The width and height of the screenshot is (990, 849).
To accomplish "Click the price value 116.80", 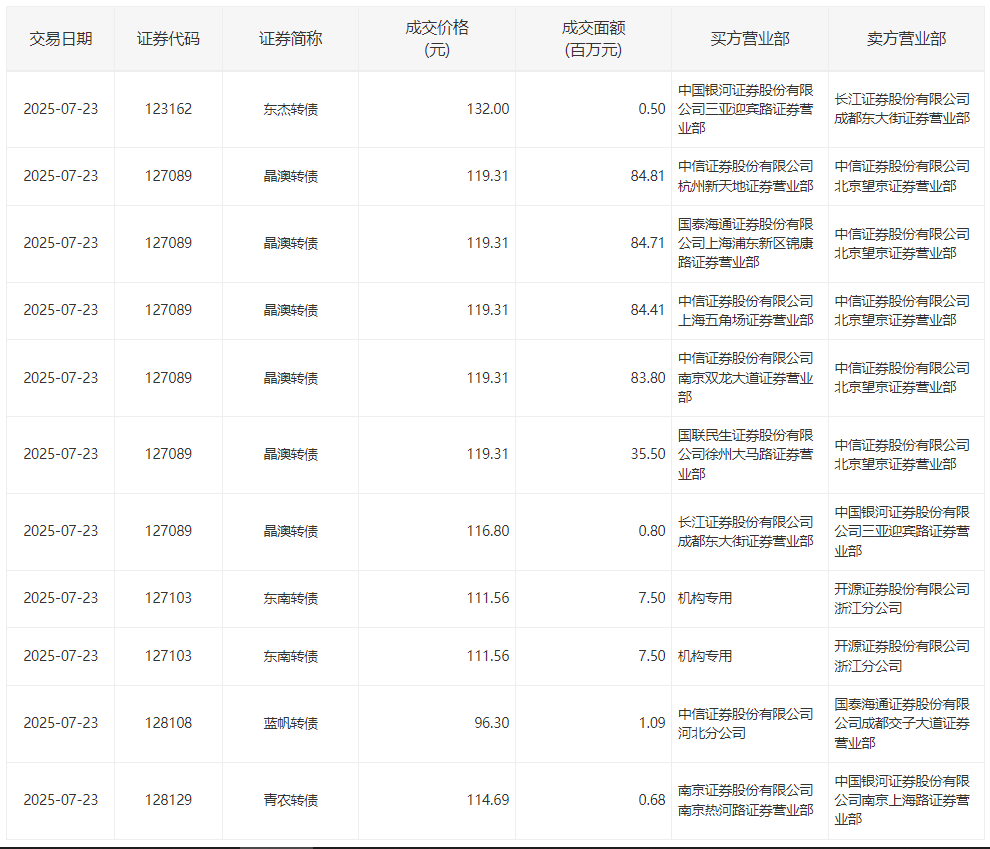I will click(488, 531).
